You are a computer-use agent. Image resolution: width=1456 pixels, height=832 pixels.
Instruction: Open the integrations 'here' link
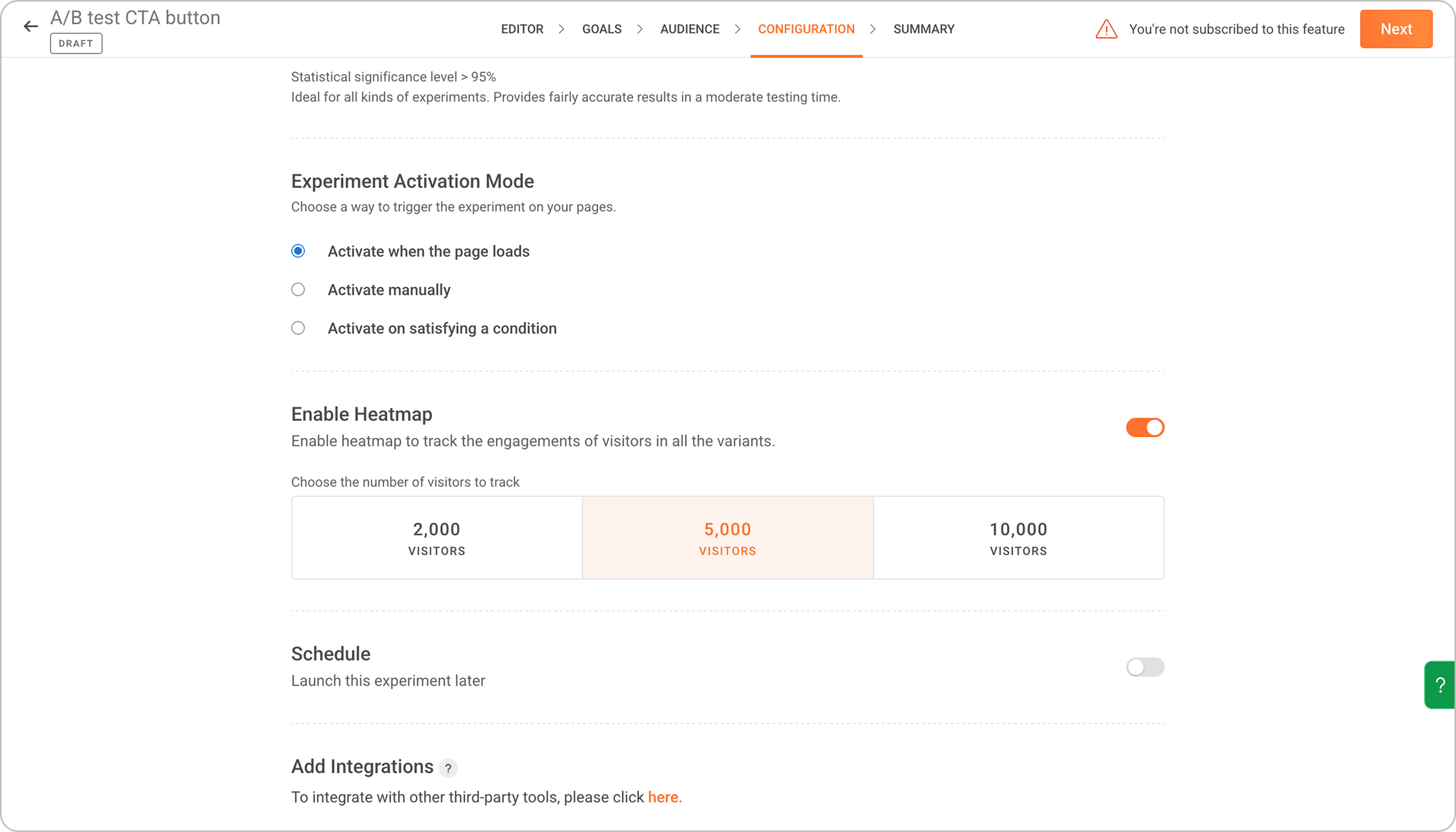(665, 797)
